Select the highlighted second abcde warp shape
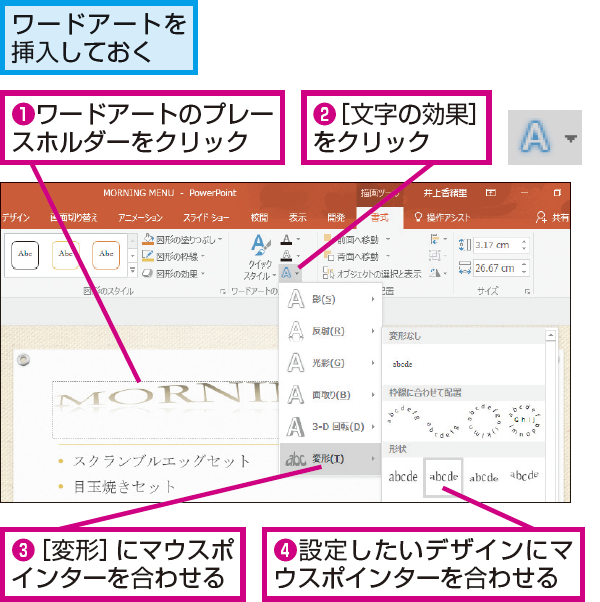The width and height of the screenshot is (600, 602). tap(443, 477)
